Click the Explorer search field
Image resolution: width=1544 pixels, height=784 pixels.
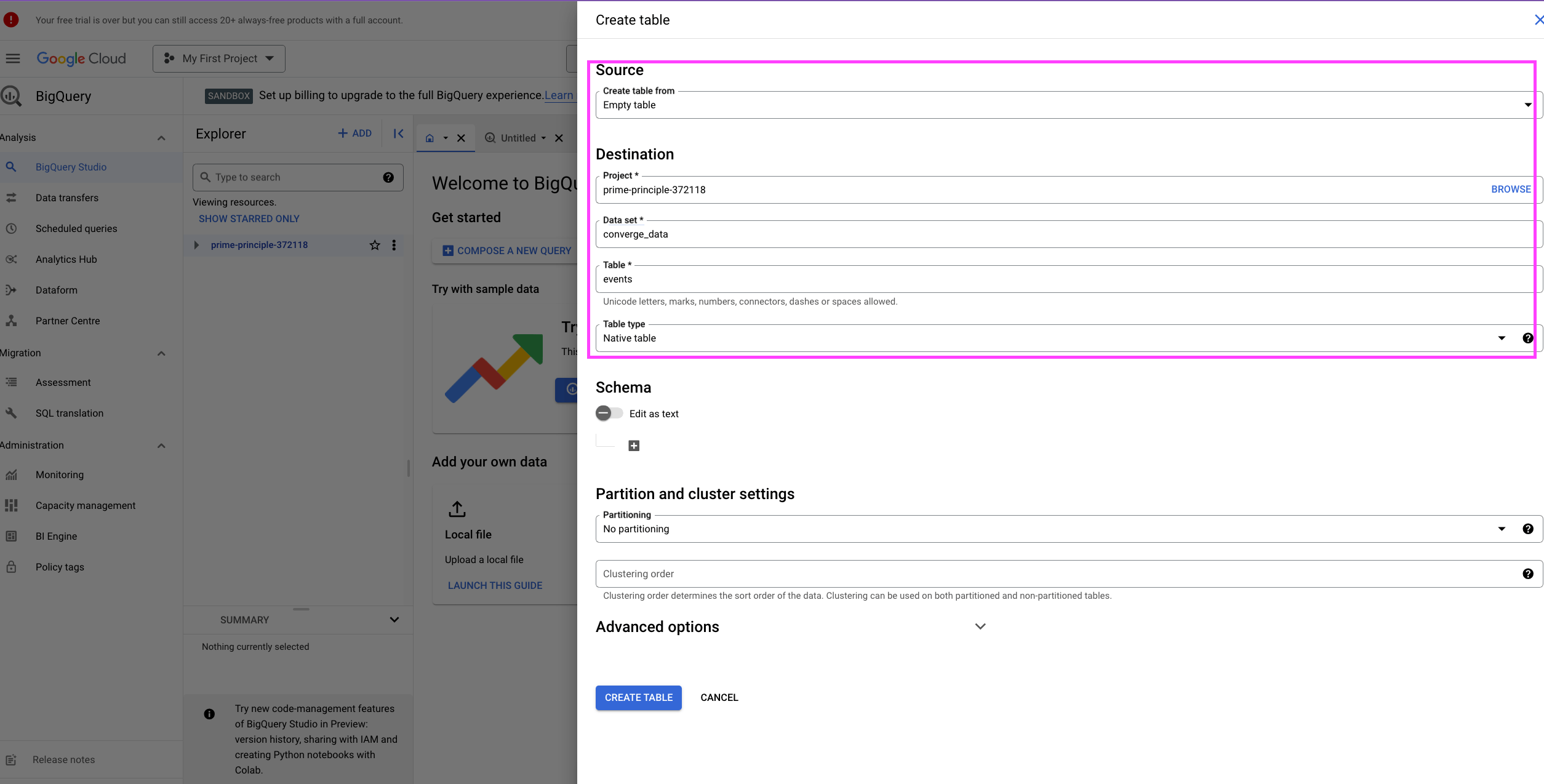coord(298,177)
